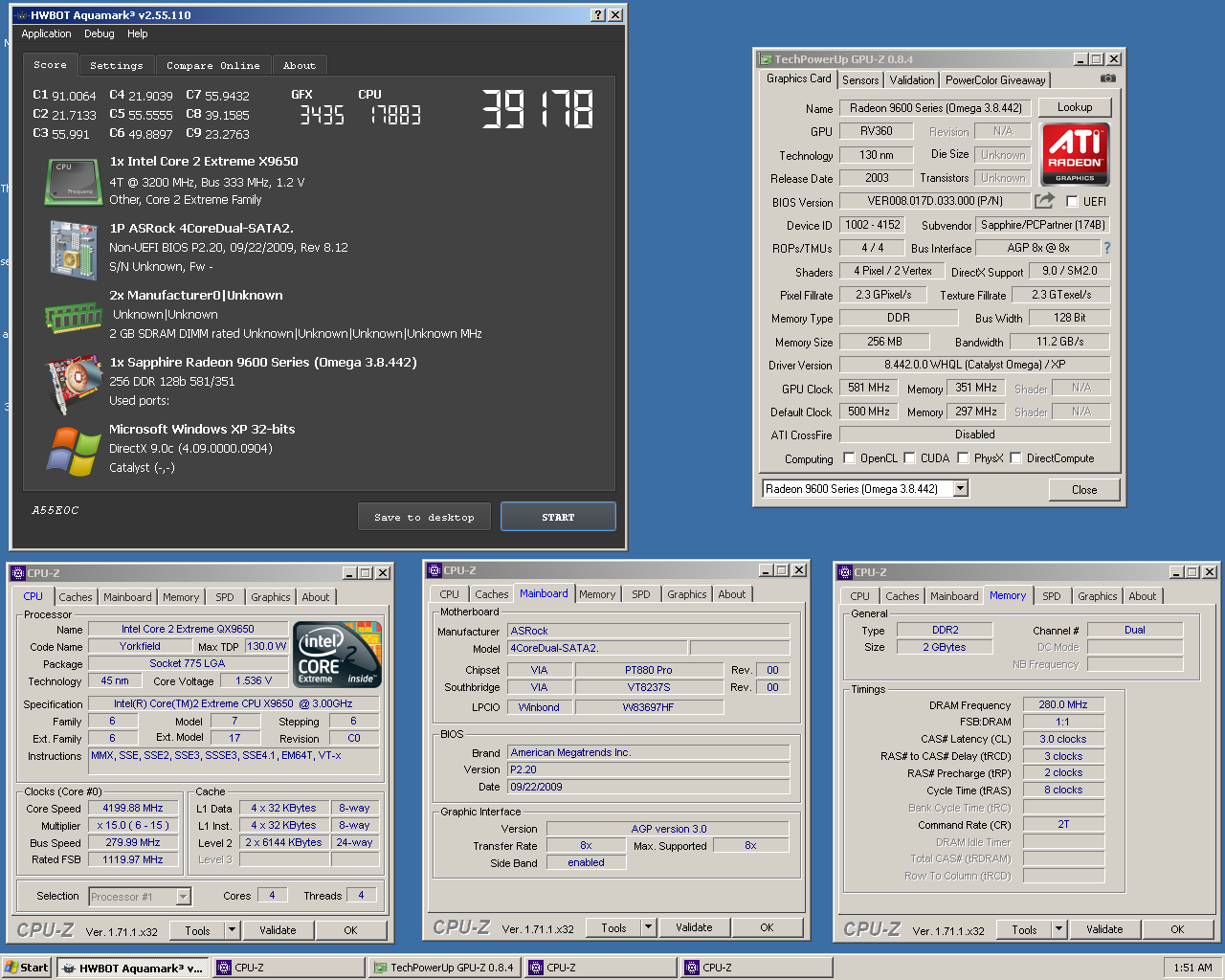Enable the CUDA checkbox
This screenshot has width=1225, height=980.
pyautogui.click(x=909, y=458)
